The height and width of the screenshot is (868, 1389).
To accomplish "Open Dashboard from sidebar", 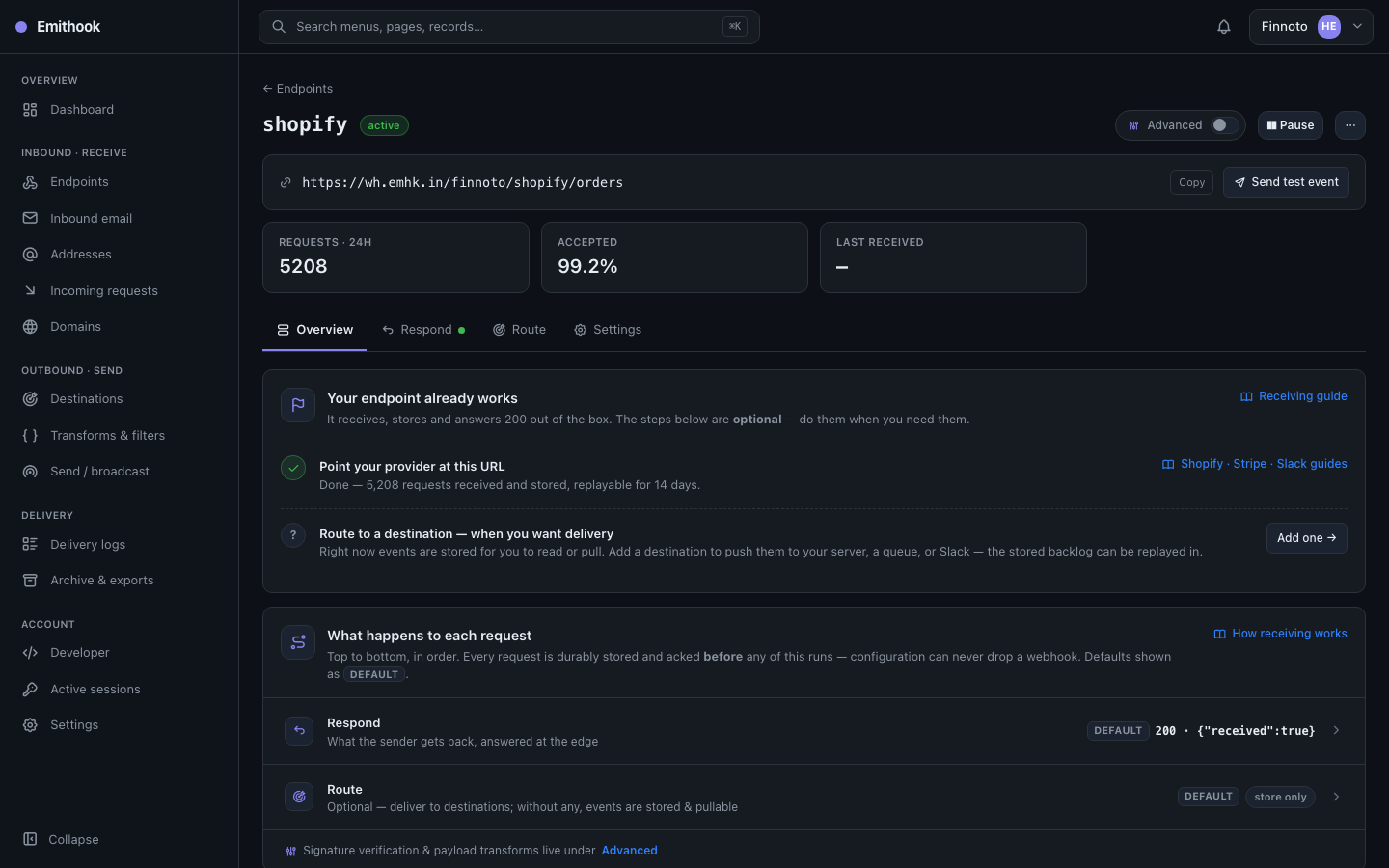I will [x=120, y=110].
